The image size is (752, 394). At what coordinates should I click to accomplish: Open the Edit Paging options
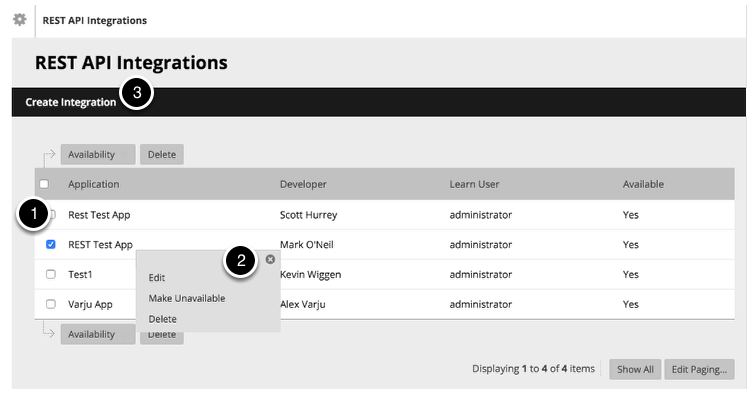[699, 369]
